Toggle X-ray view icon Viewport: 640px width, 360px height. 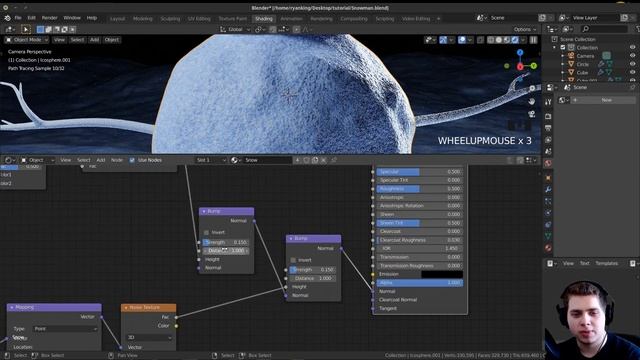pos(481,40)
